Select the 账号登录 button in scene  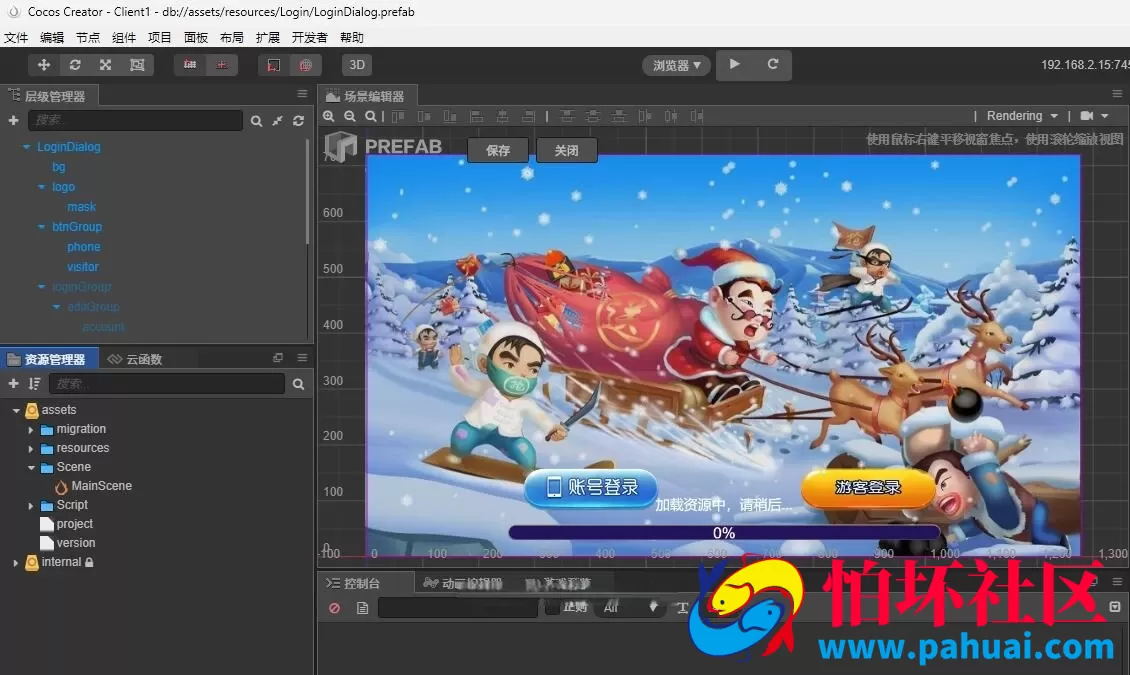591,488
